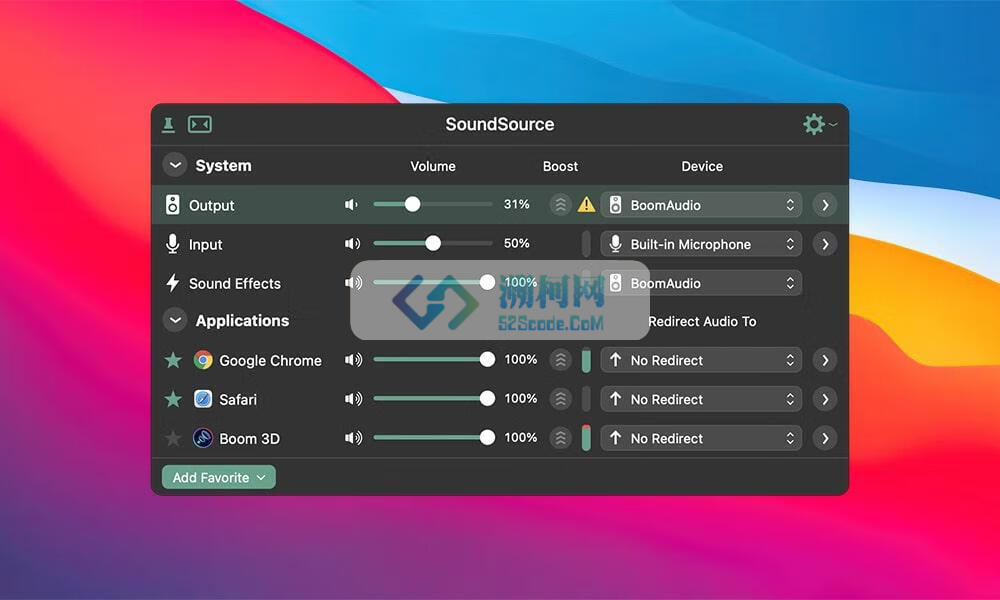Click the 31% Output volume value
The width and height of the screenshot is (1000, 600).
(x=517, y=204)
